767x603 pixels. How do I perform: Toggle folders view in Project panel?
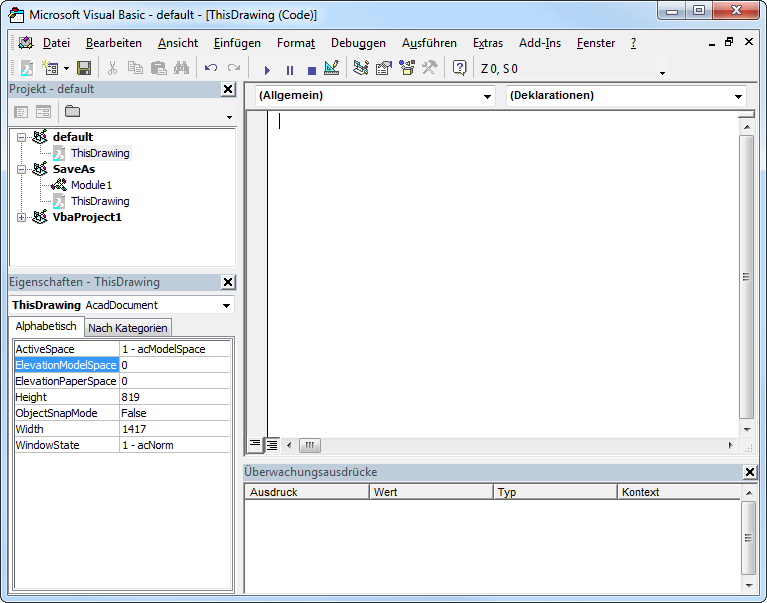(72, 111)
